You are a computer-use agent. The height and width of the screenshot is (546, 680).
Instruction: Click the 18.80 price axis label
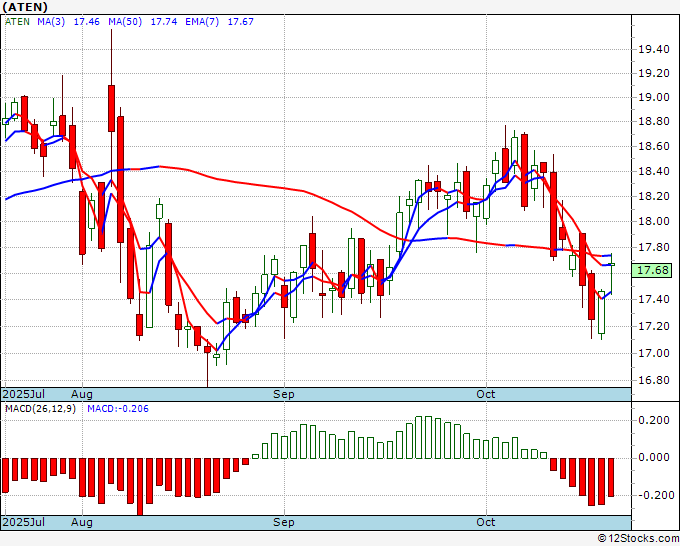click(x=654, y=121)
